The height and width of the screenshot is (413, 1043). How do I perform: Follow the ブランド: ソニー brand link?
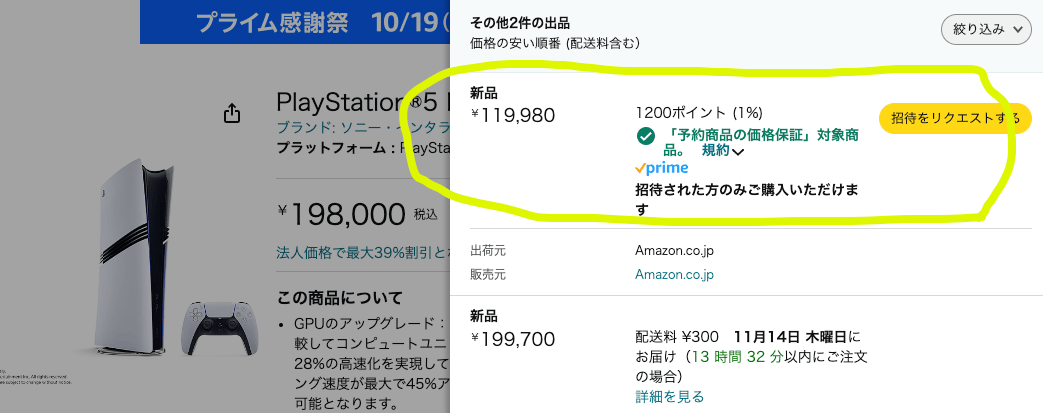click(360, 129)
